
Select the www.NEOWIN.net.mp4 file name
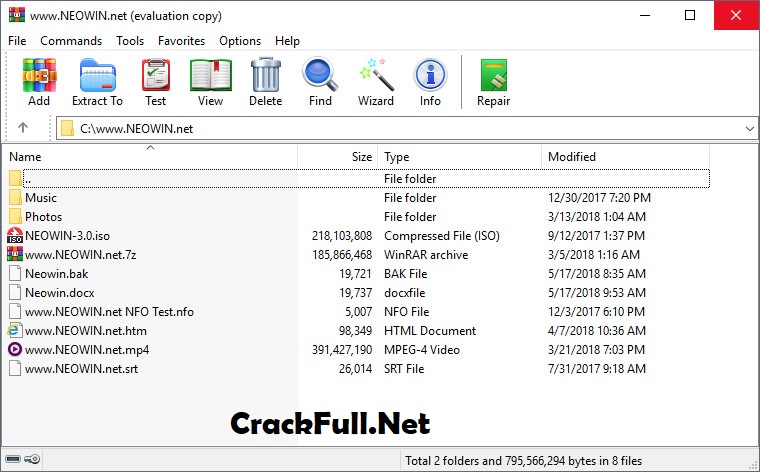coord(87,349)
